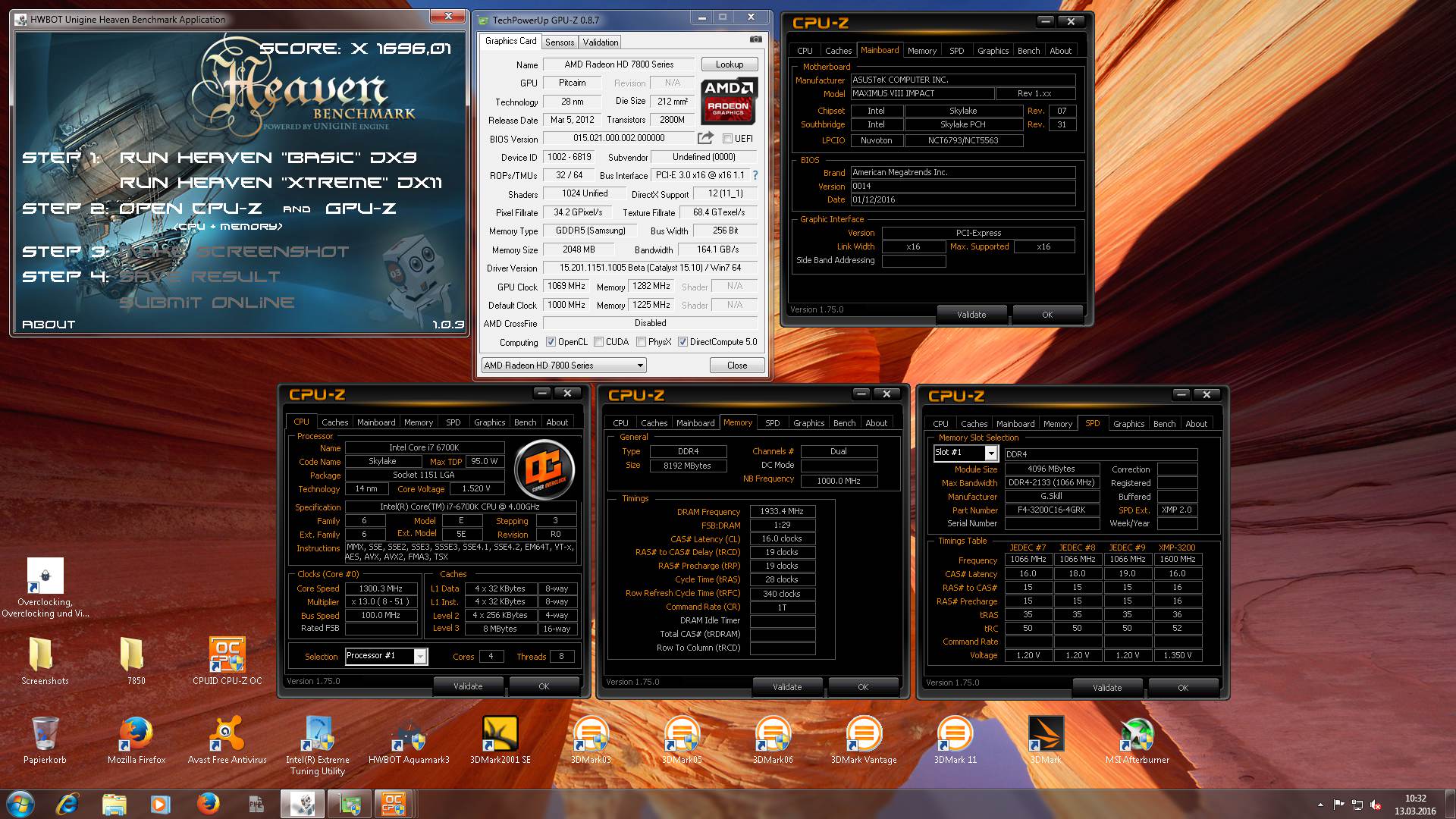Open Mozilla Firefox desktop shortcut
The image size is (1456, 819).
tap(136, 741)
